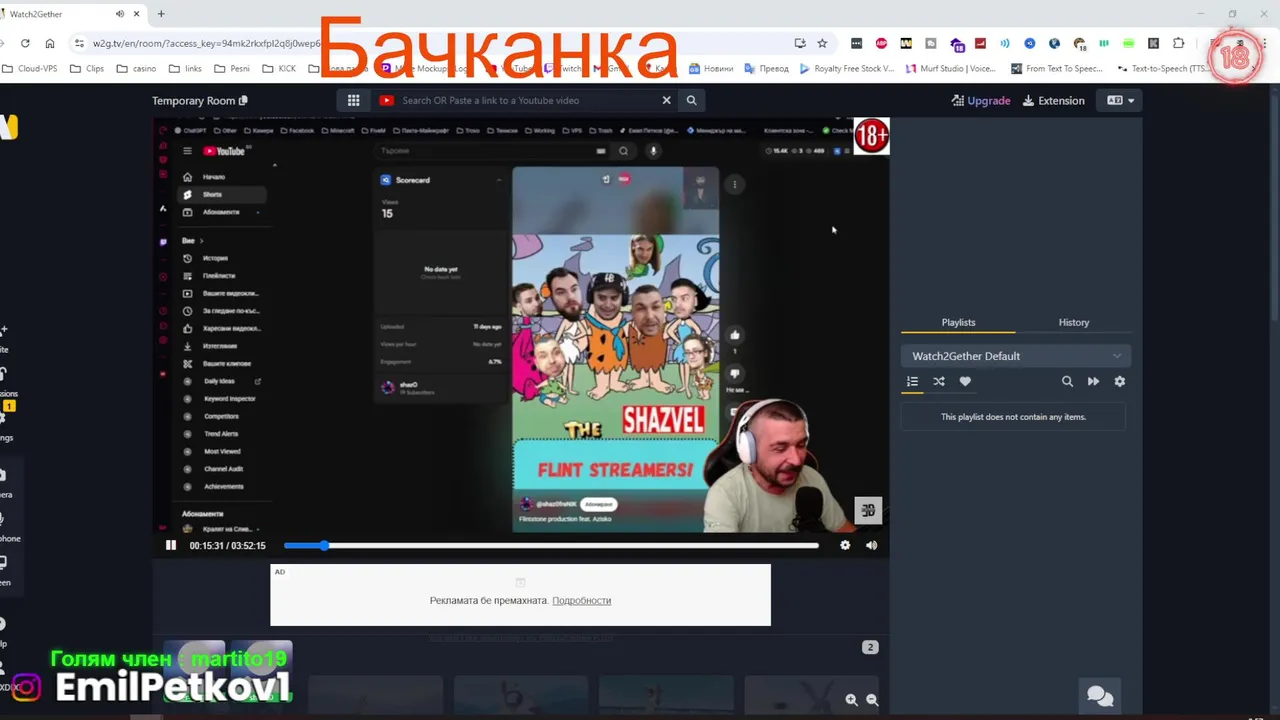This screenshot has width=1280, height=720.
Task: Open the browser extensions puzzle menu
Action: click(1178, 43)
